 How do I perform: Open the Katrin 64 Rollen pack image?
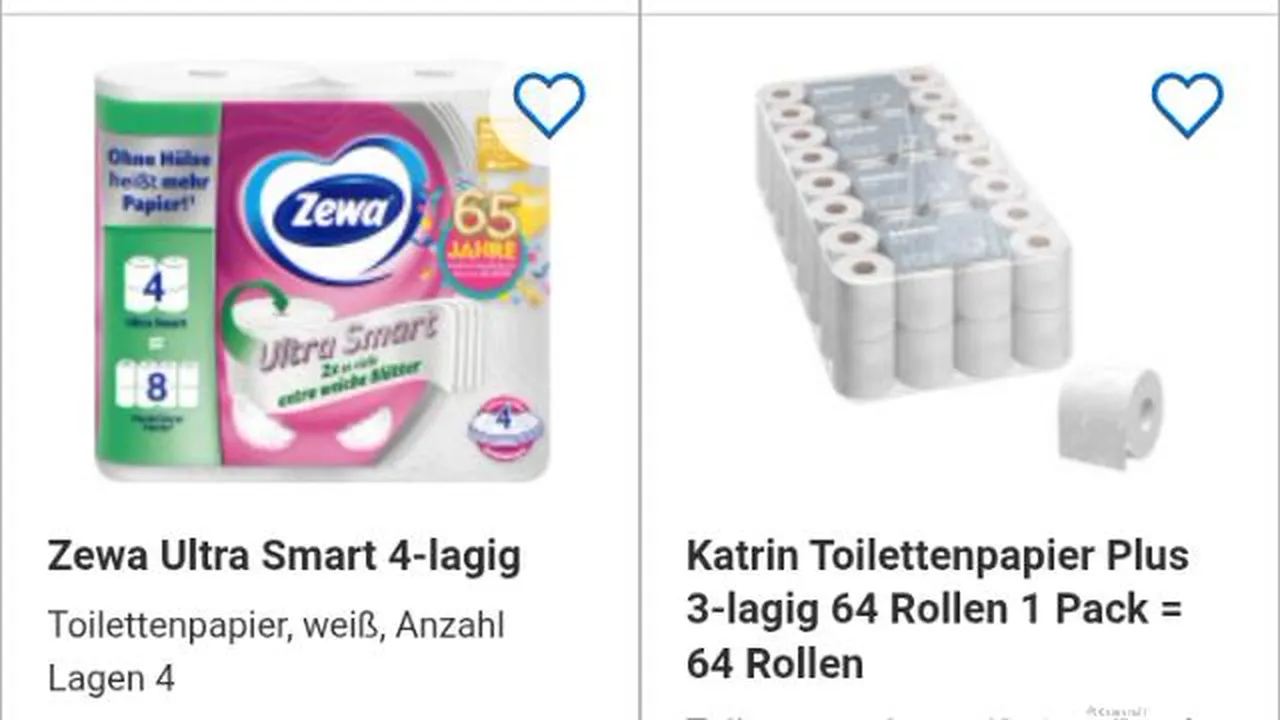(960, 265)
